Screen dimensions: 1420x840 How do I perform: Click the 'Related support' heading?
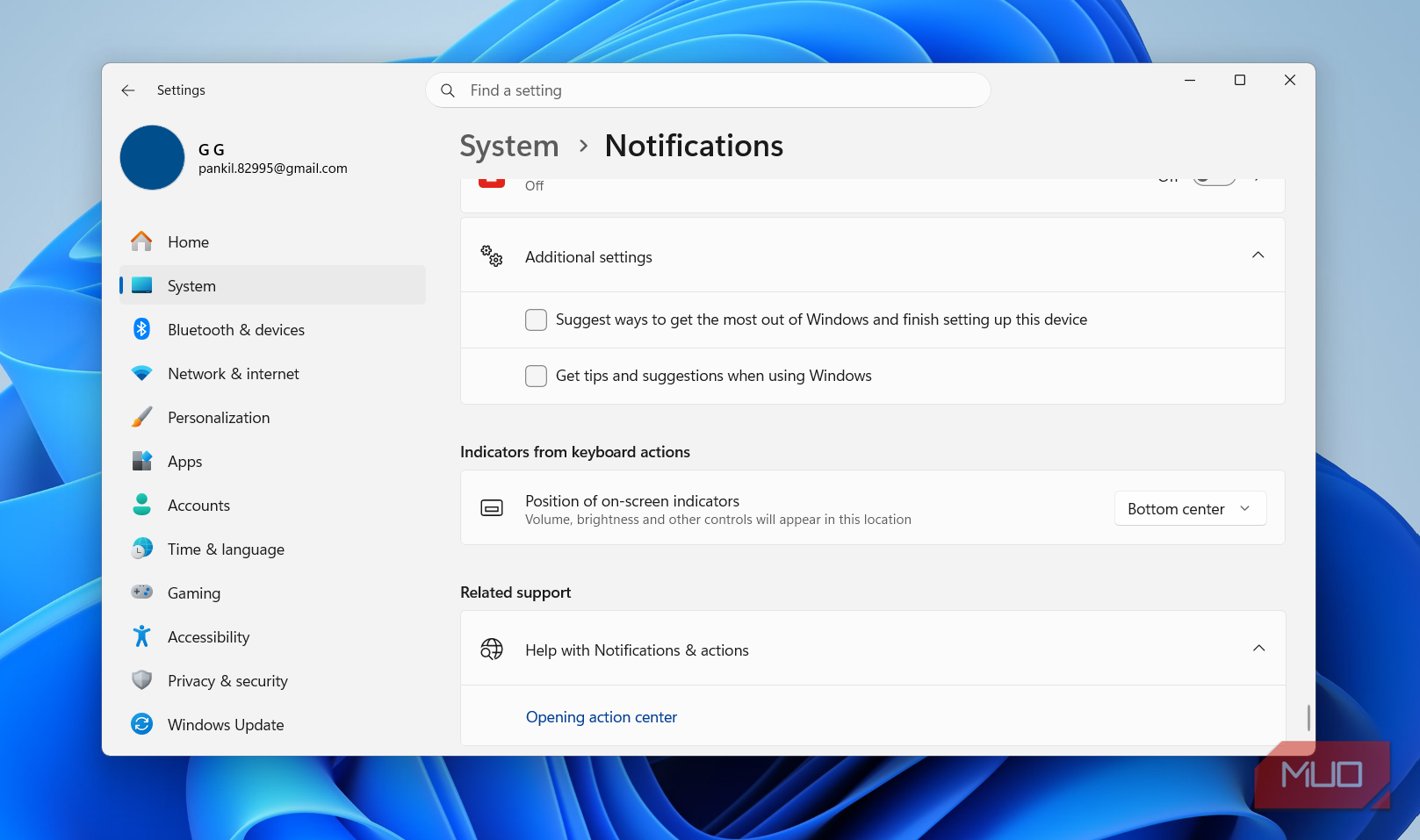[515, 592]
